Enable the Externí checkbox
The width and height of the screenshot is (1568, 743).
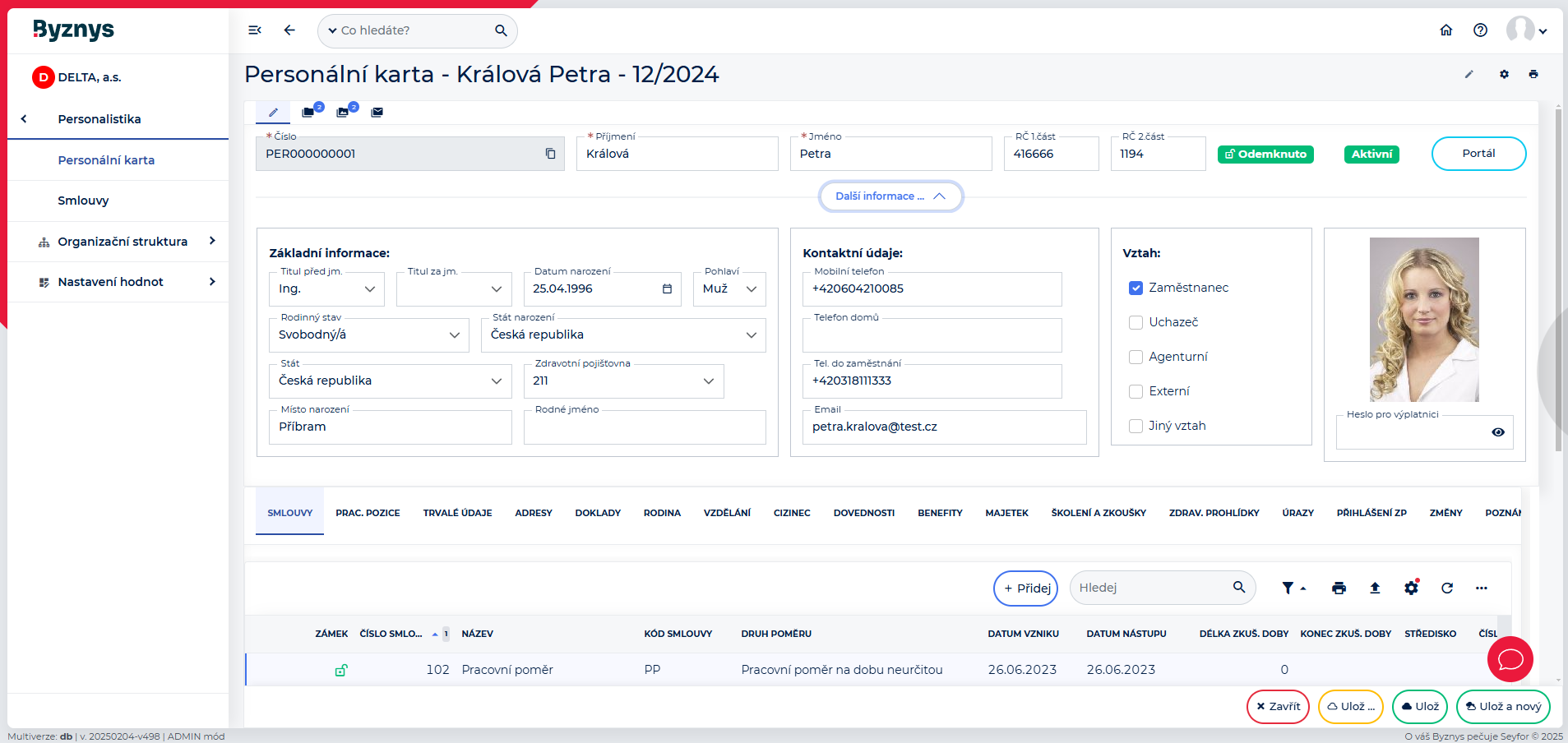click(1136, 391)
